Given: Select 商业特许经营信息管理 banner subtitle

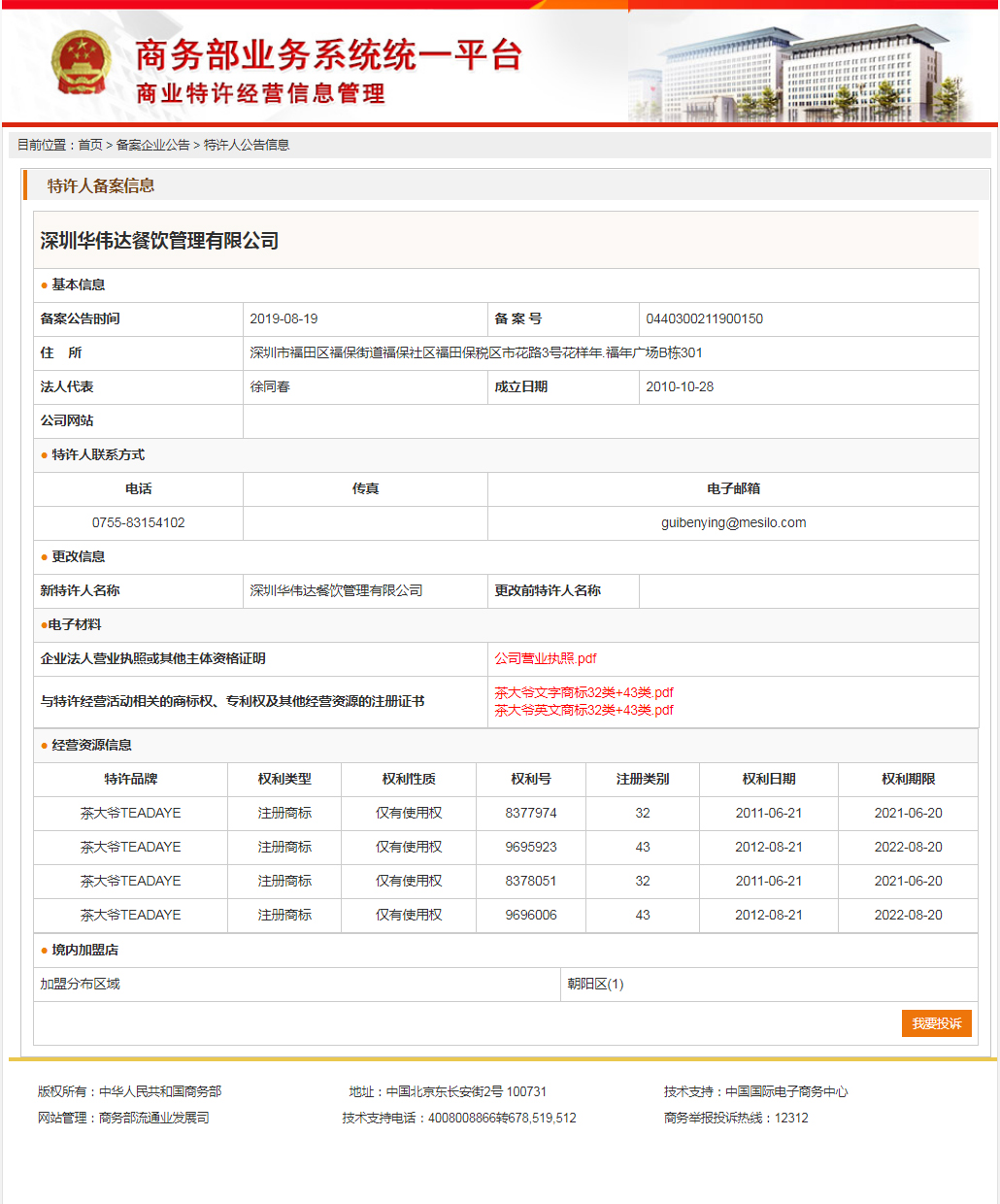Looking at the screenshot, I should [260, 93].
